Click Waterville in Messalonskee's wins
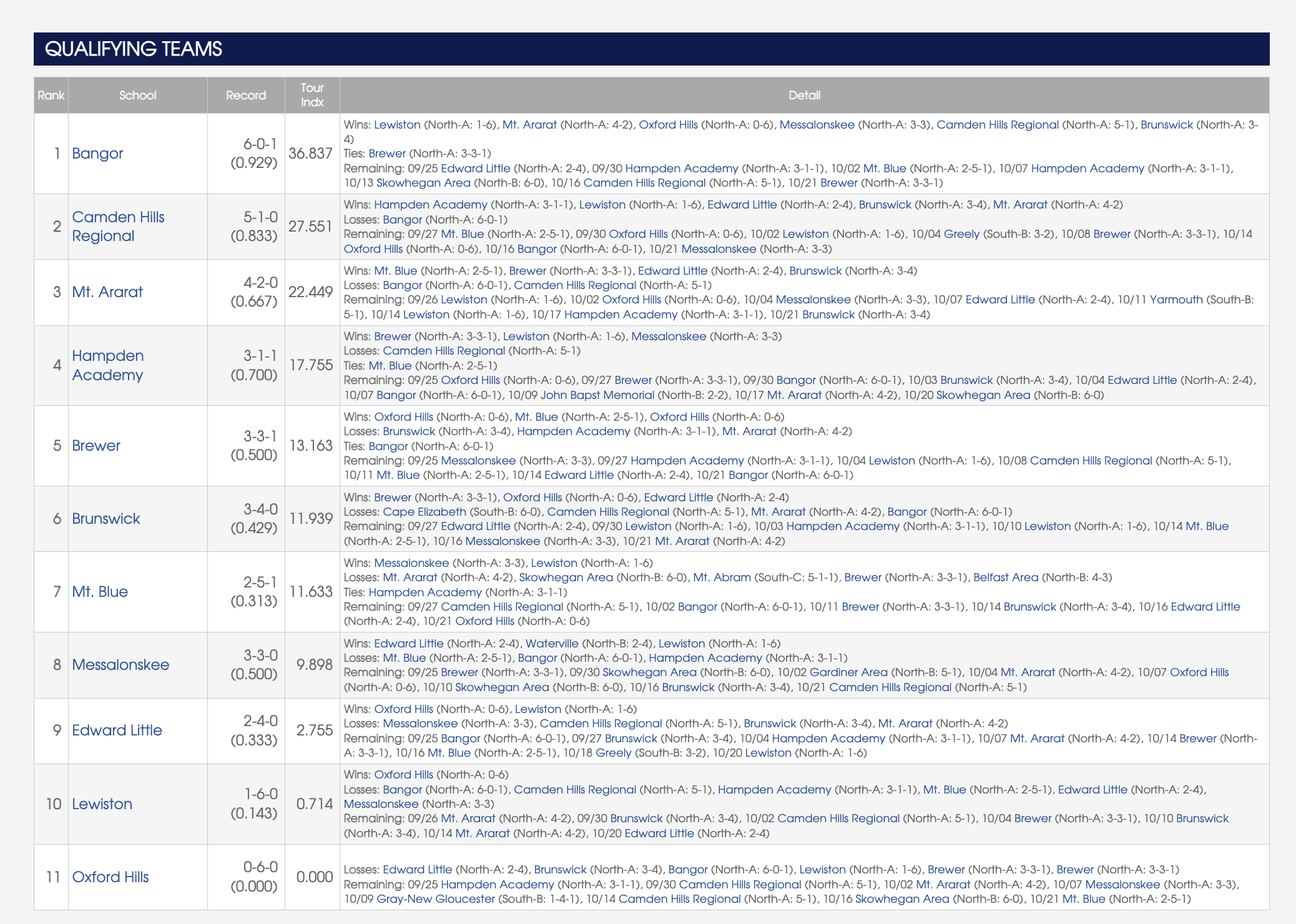The image size is (1296, 924). (552, 644)
